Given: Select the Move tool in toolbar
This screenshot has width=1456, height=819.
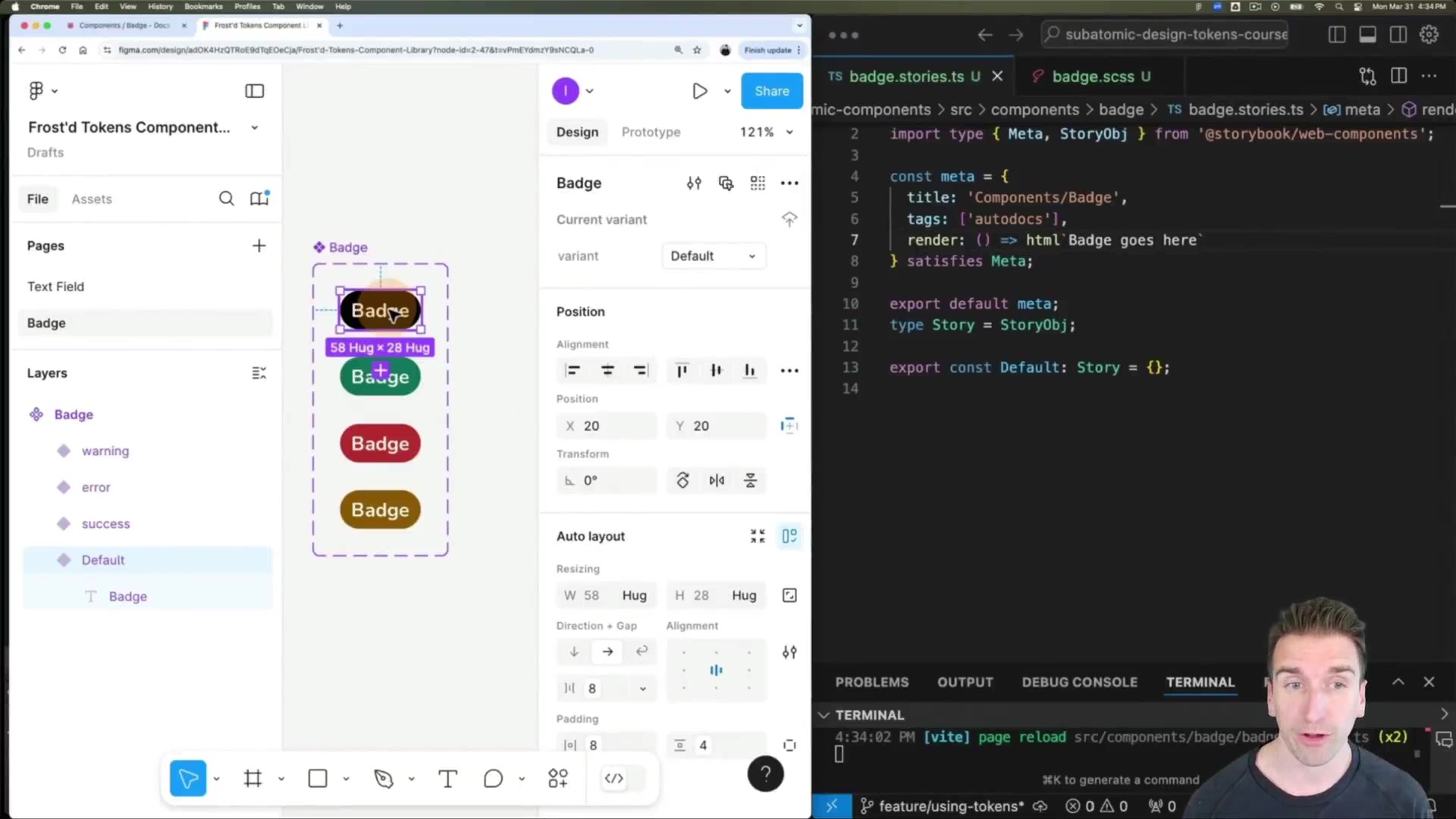Looking at the screenshot, I should click(188, 778).
